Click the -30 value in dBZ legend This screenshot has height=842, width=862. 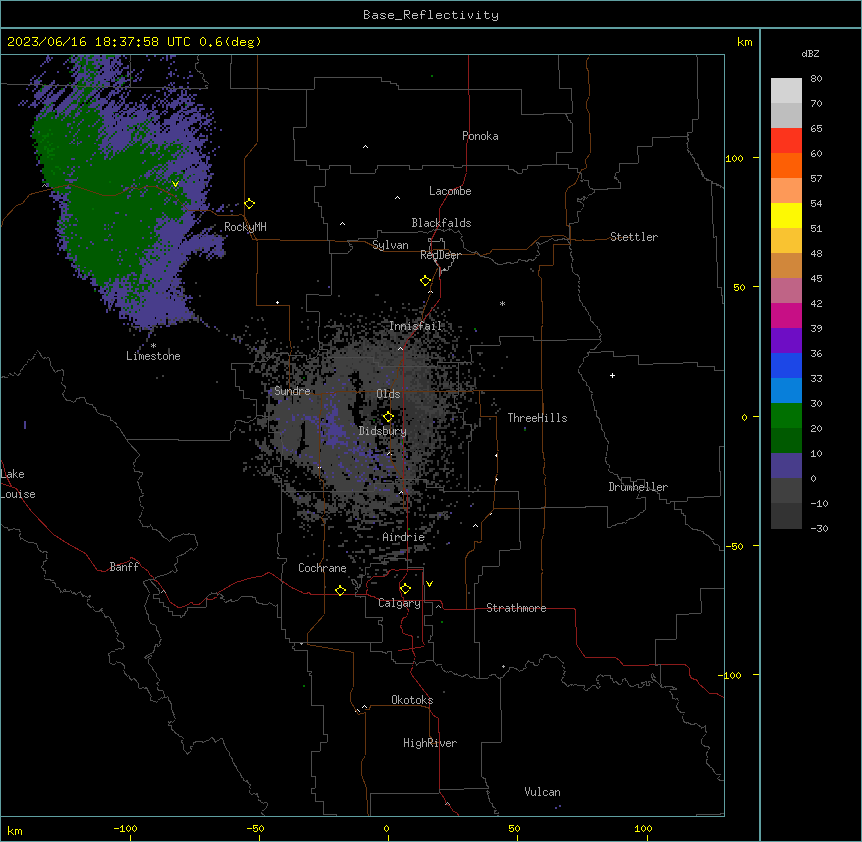(819, 529)
